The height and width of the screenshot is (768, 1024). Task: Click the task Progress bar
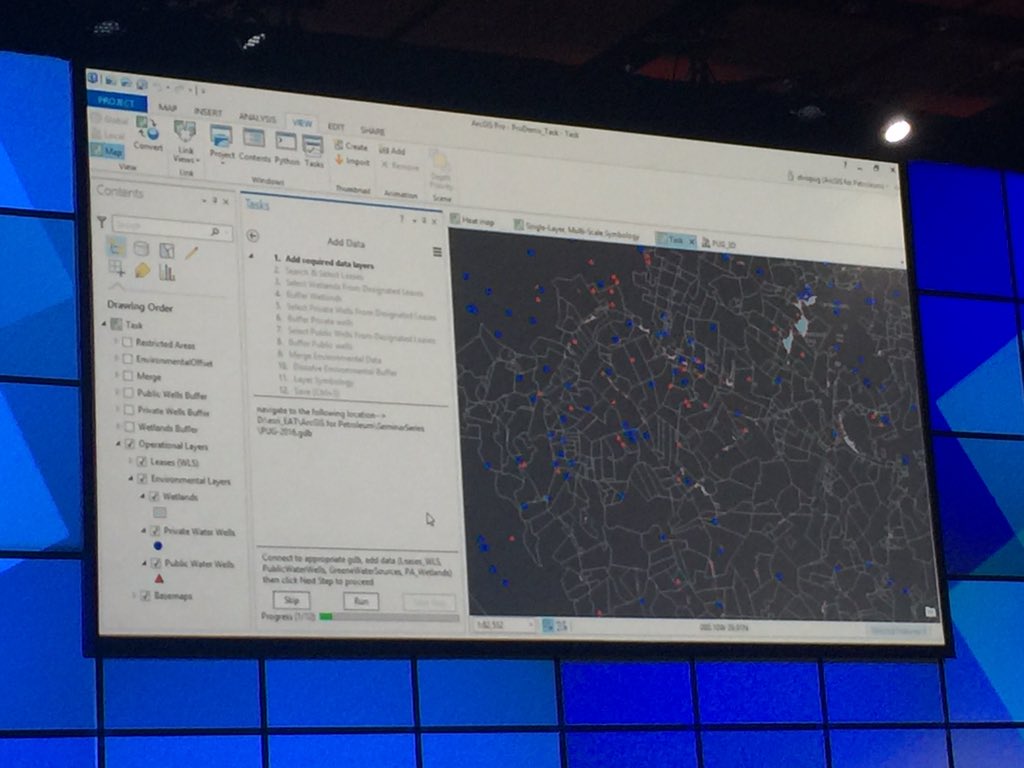click(389, 617)
